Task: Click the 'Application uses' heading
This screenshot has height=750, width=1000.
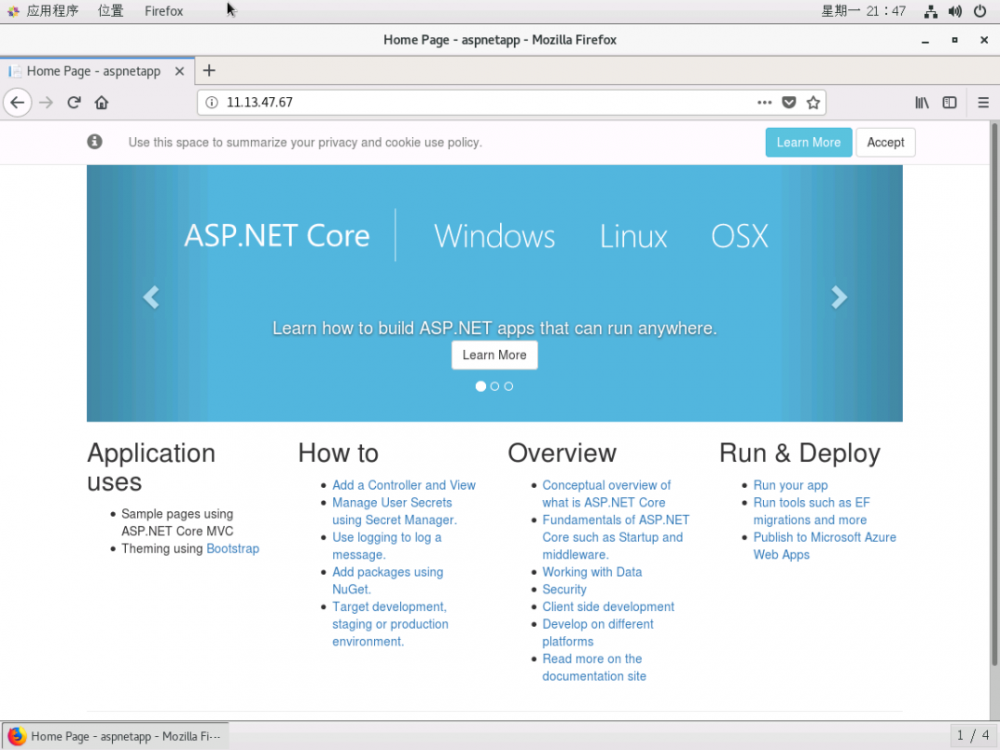Action: pos(151,467)
